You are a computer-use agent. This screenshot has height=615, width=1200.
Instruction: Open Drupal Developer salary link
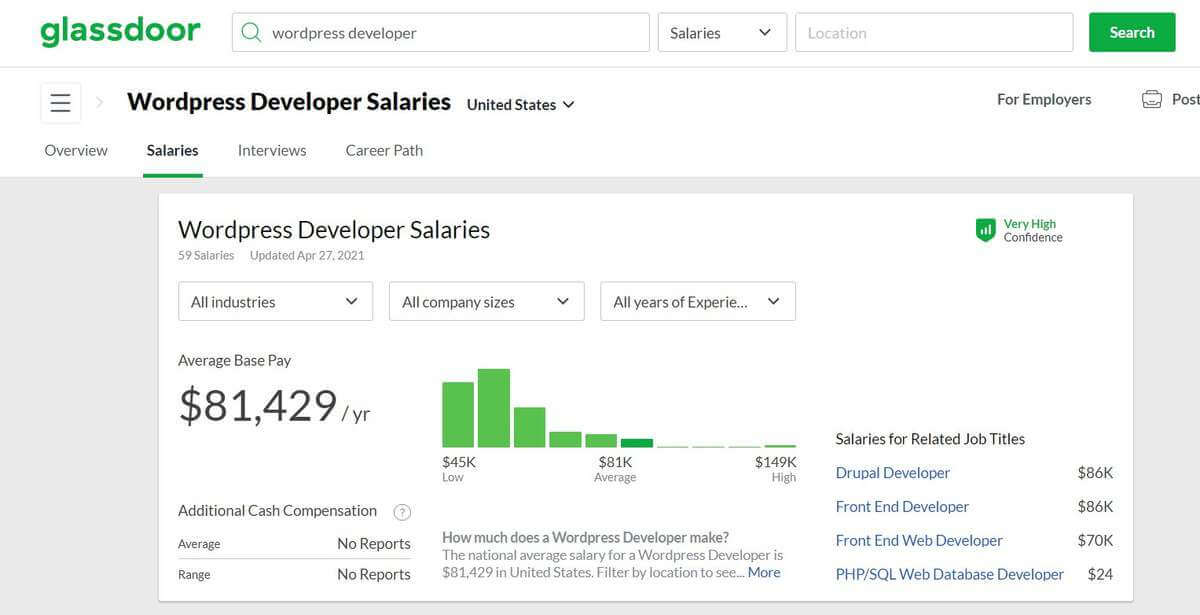coord(893,472)
